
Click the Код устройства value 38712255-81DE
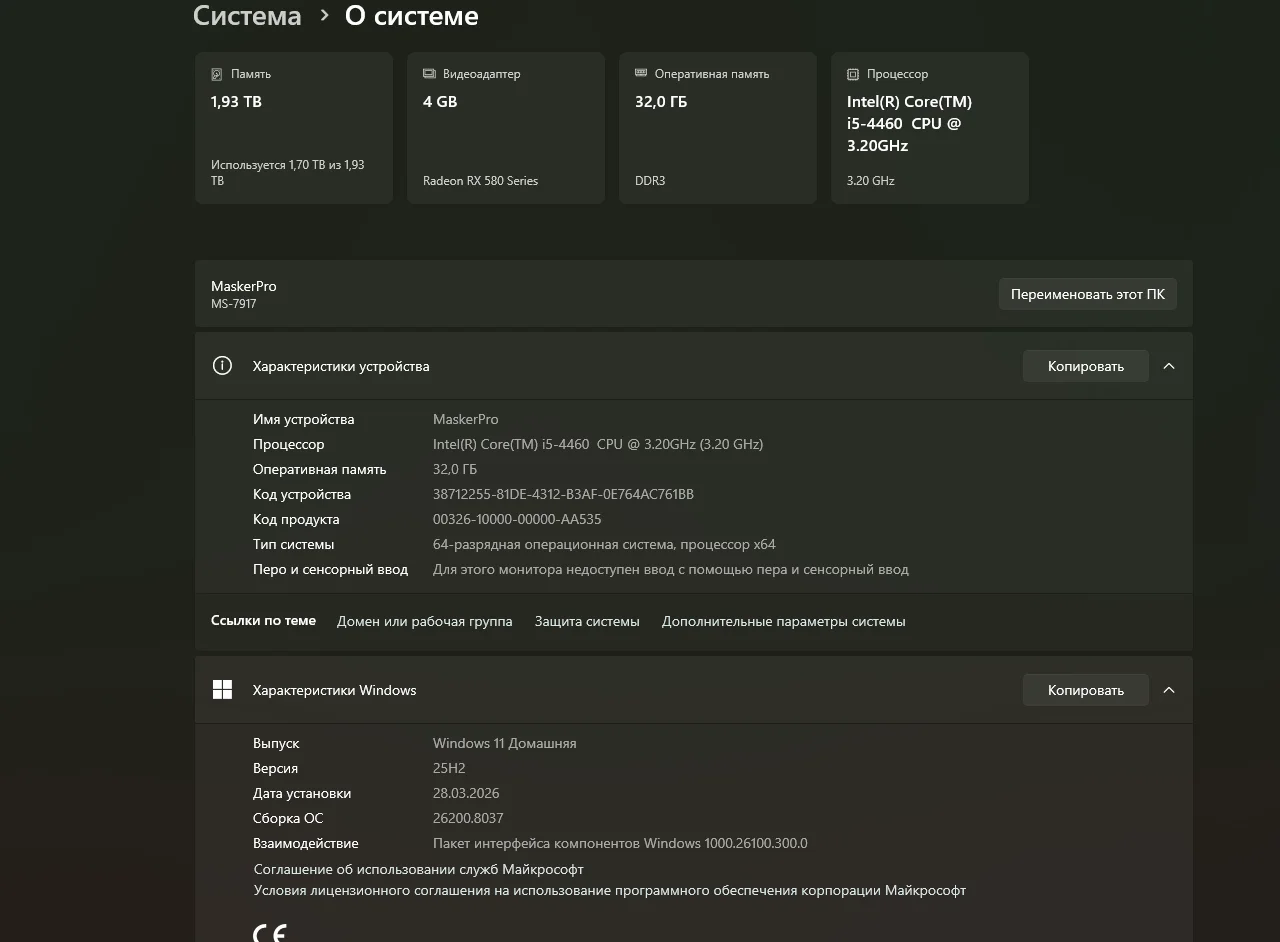point(563,494)
